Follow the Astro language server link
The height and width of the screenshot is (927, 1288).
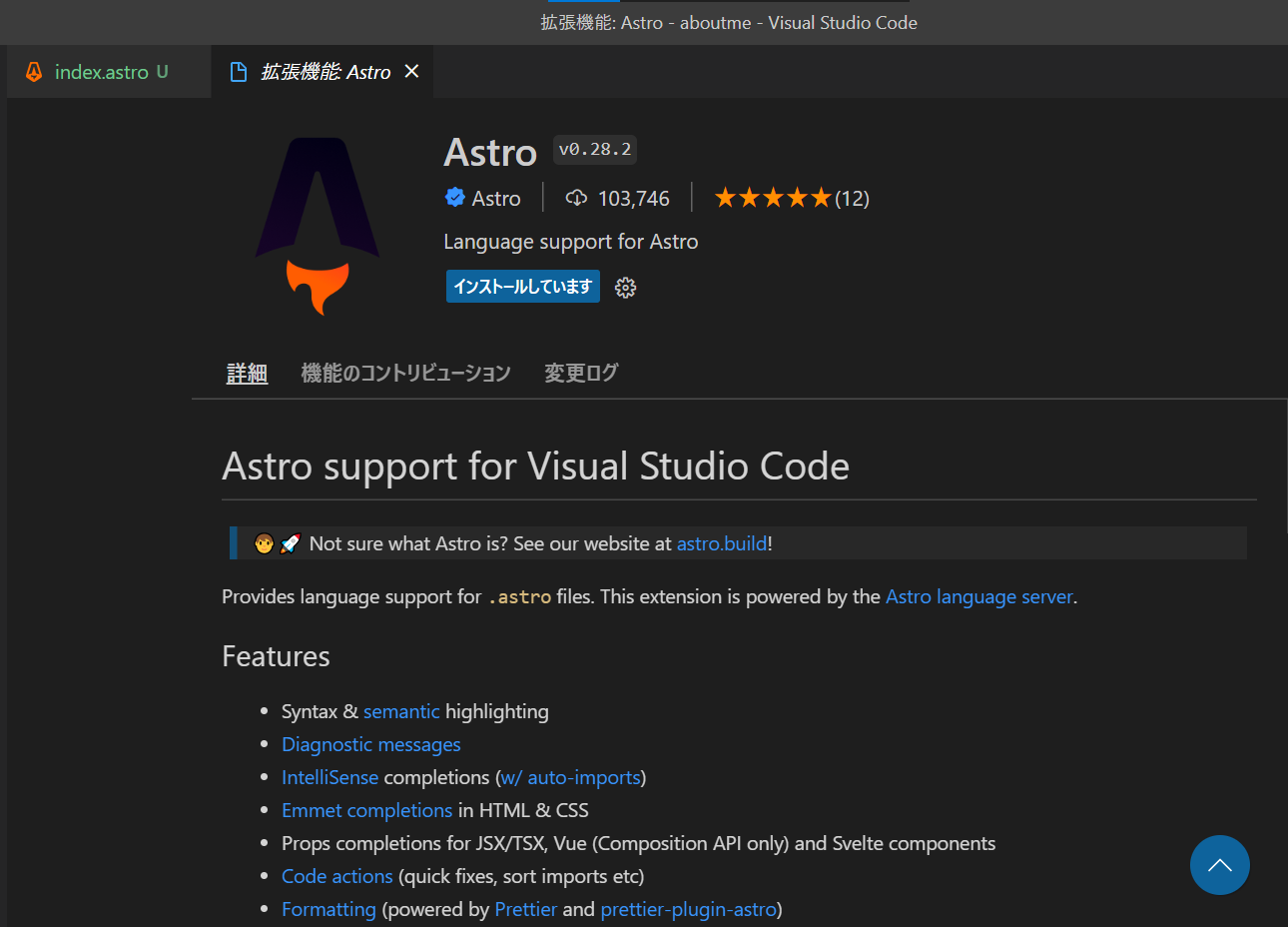(978, 596)
